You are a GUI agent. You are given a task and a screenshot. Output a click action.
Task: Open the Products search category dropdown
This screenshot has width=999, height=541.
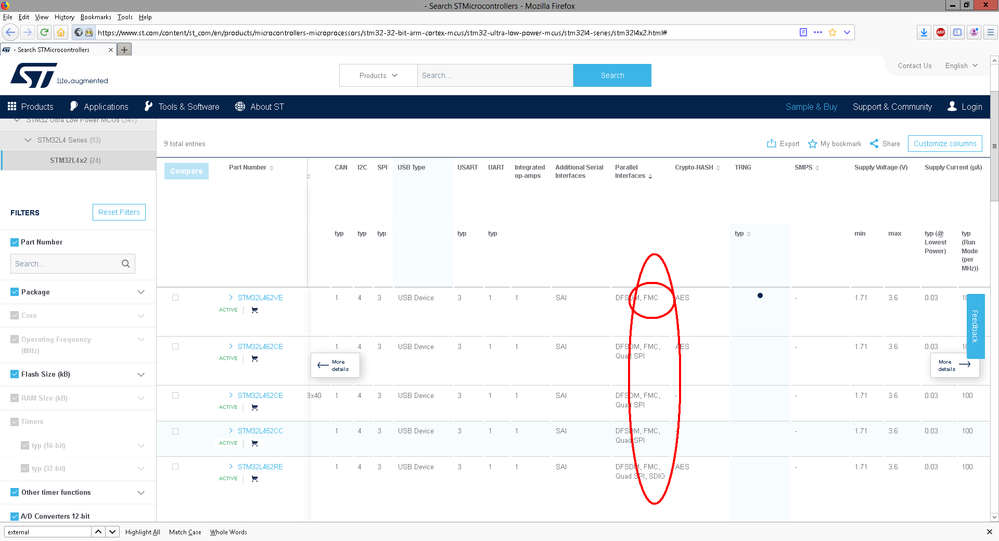tap(378, 75)
